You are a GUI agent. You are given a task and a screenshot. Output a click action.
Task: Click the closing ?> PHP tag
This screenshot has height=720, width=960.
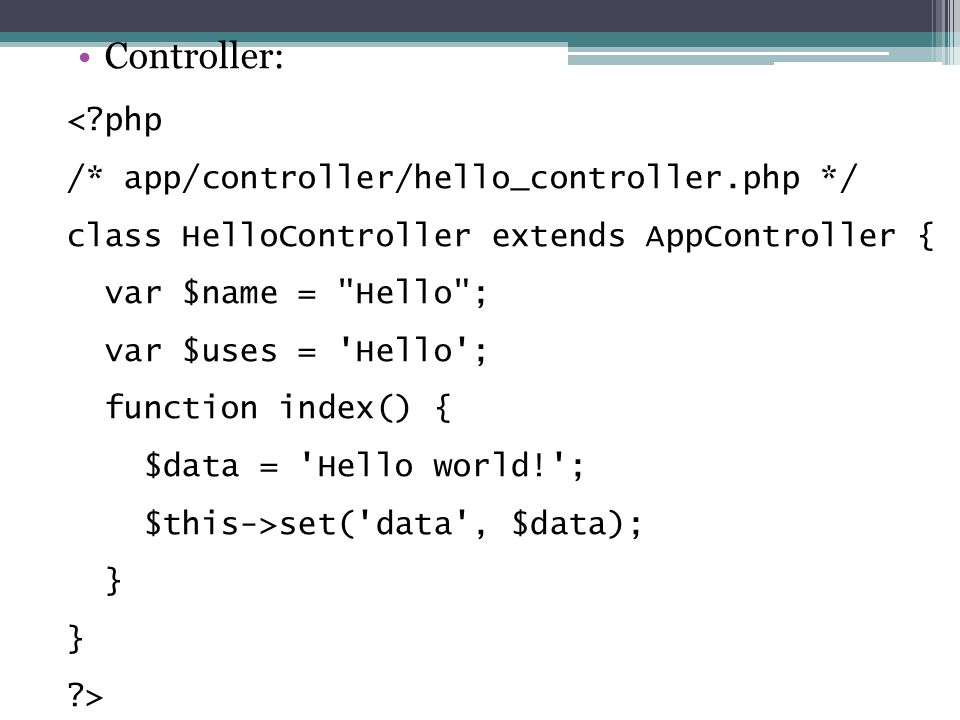pyautogui.click(x=85, y=696)
